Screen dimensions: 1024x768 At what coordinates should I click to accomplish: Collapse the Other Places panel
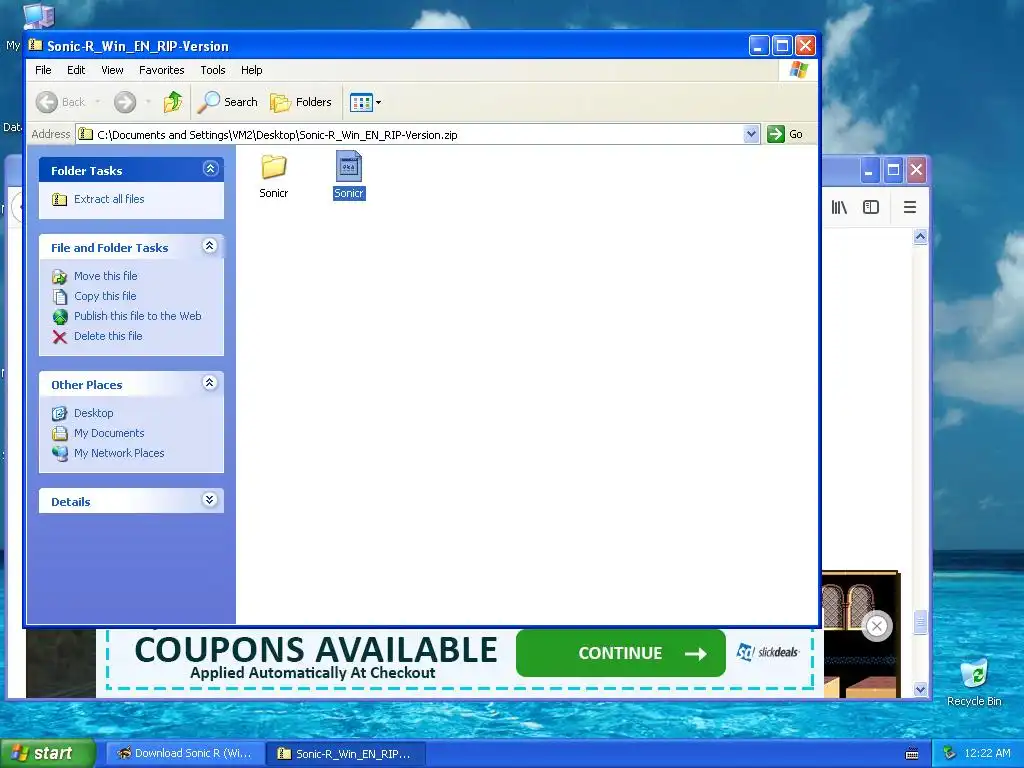(210, 383)
